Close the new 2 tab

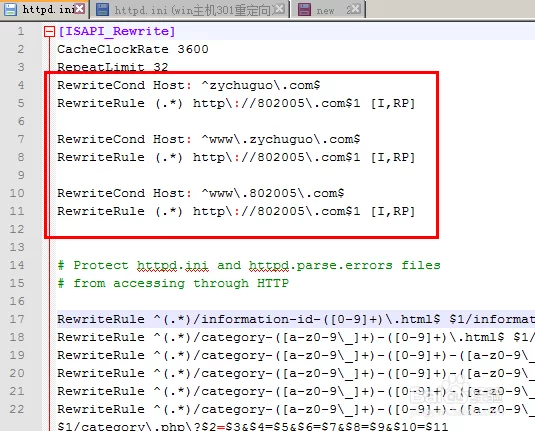pyautogui.click(x=356, y=9)
